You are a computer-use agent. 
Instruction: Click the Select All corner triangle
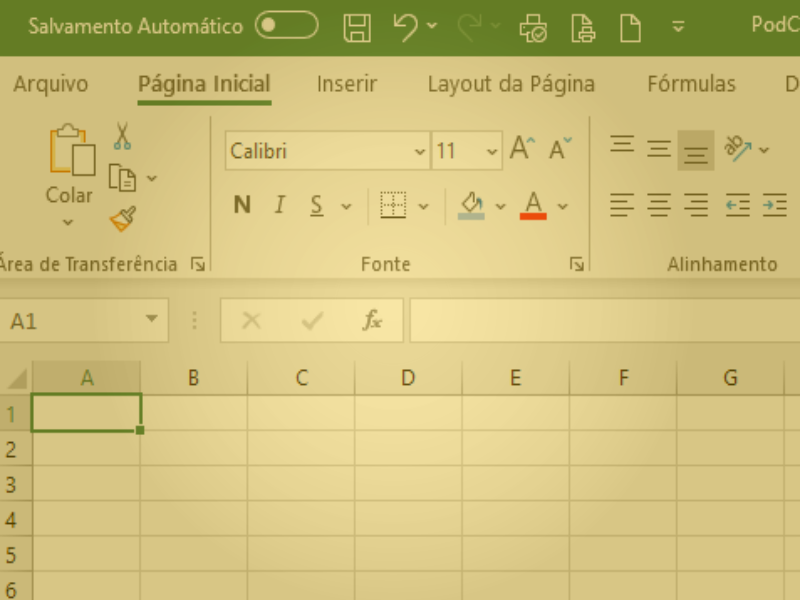(16, 378)
